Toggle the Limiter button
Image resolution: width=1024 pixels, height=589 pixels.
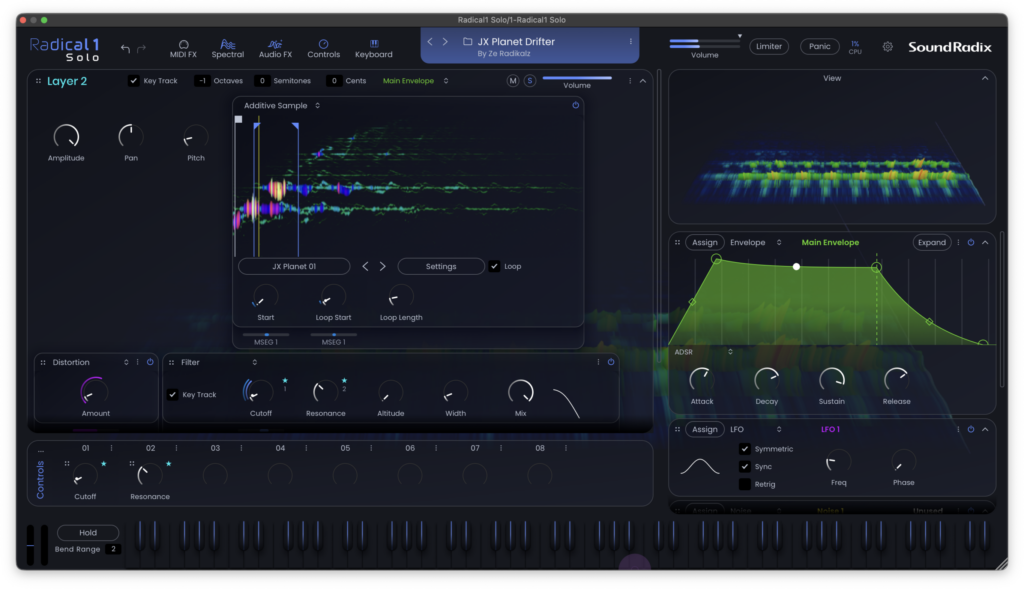pos(769,46)
